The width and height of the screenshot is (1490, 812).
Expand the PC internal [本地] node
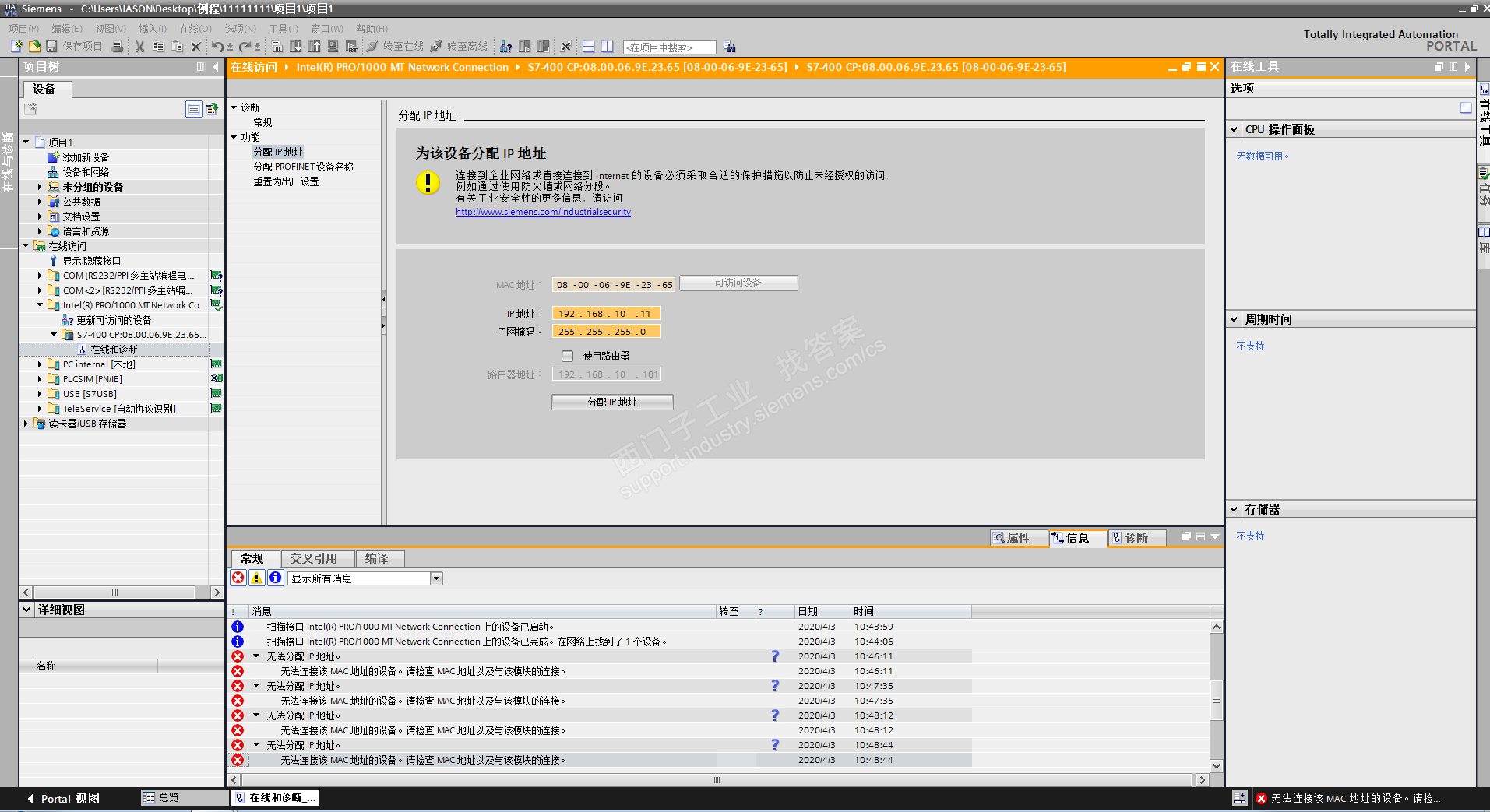click(x=40, y=364)
